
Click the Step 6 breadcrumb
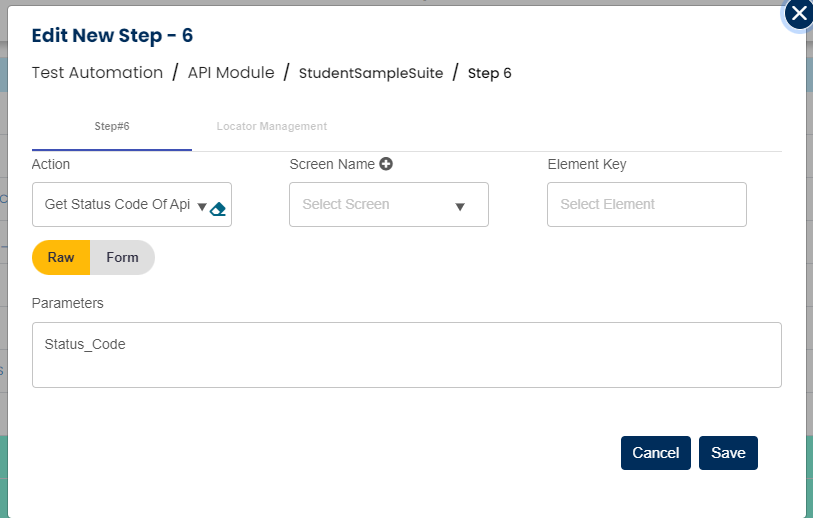point(490,73)
